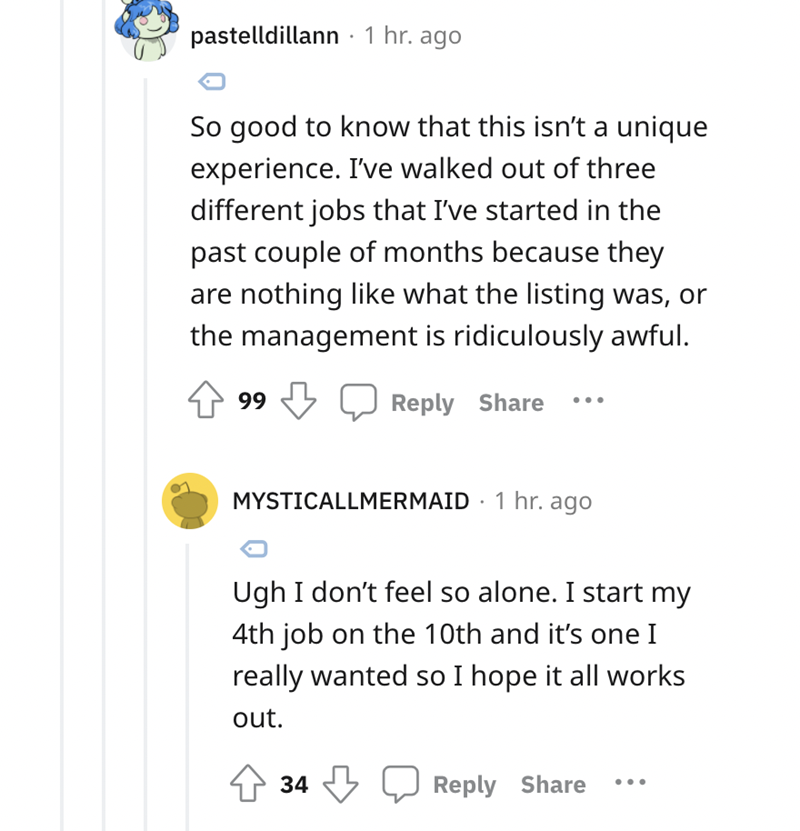
Task: Reply to pastelldillann's comment
Action: (422, 403)
